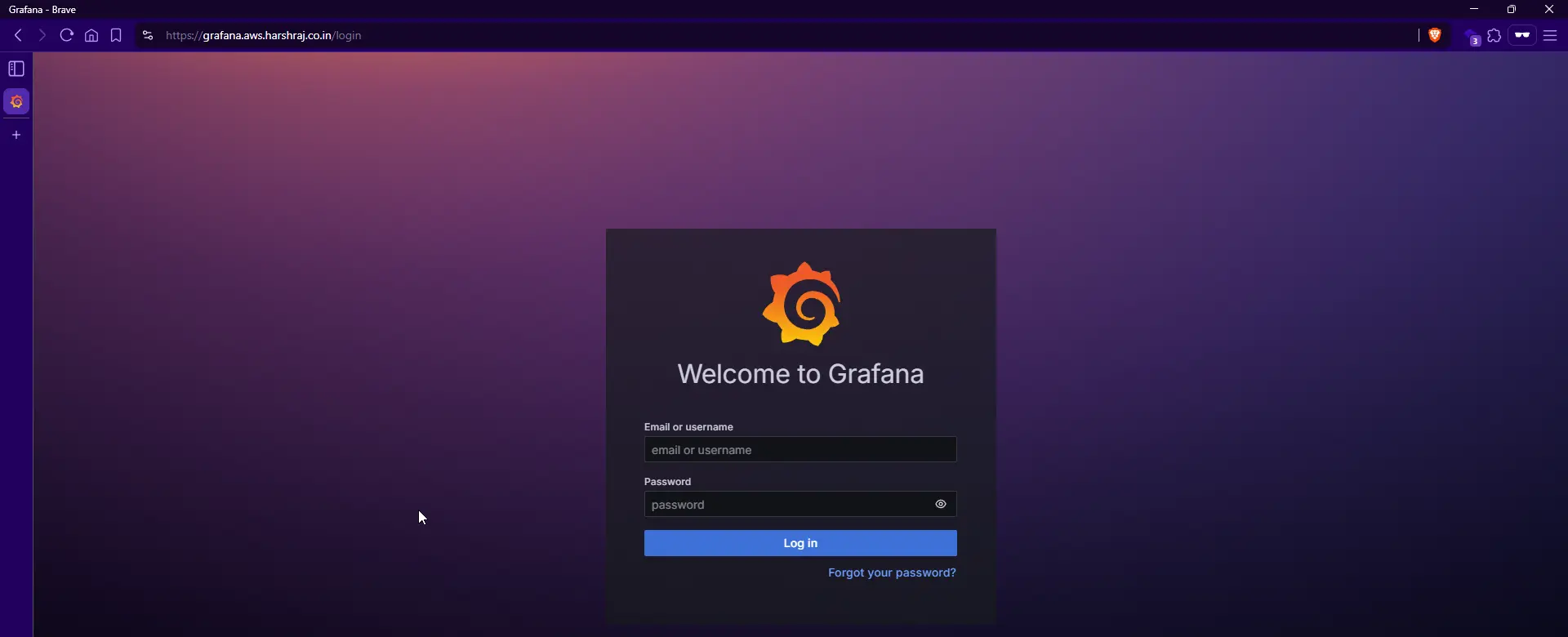Image resolution: width=1568 pixels, height=637 pixels.
Task: Open the extensions puzzle-piece menu
Action: point(1494,36)
